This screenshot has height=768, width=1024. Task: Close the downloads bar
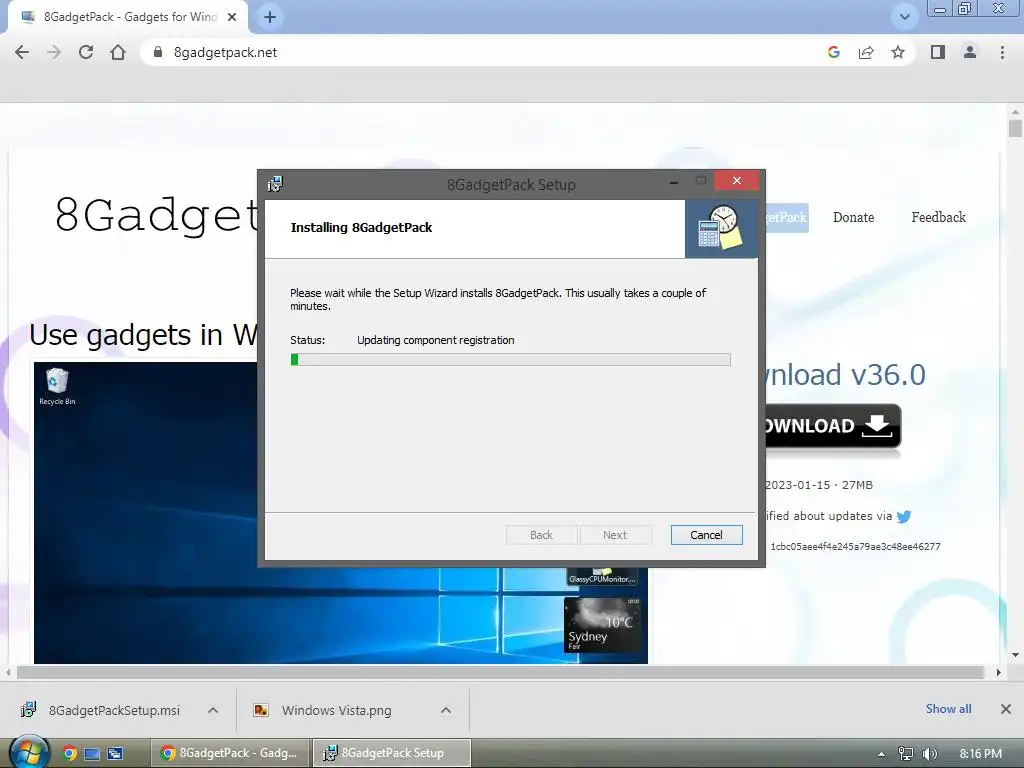point(1006,709)
